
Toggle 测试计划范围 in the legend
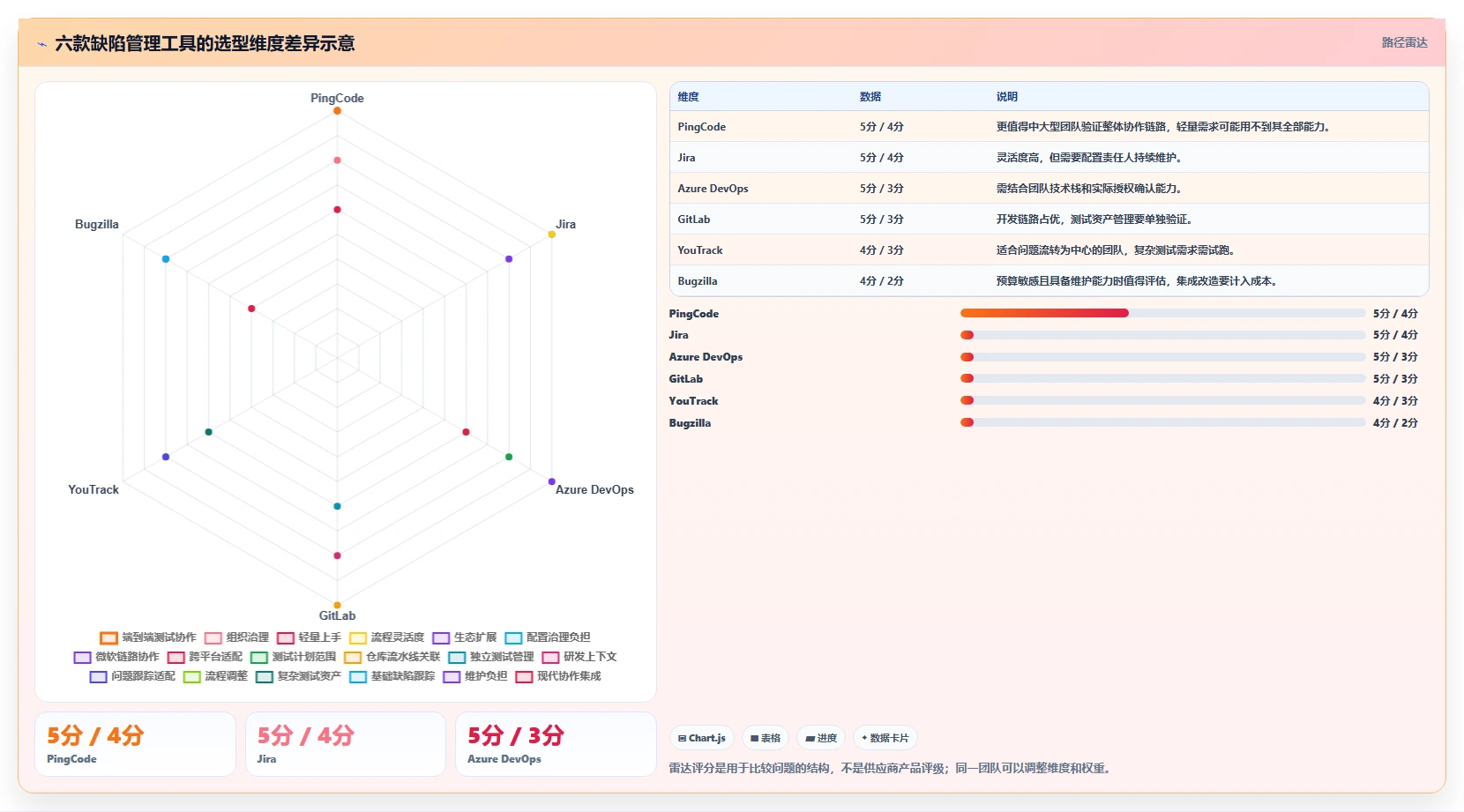(x=293, y=657)
